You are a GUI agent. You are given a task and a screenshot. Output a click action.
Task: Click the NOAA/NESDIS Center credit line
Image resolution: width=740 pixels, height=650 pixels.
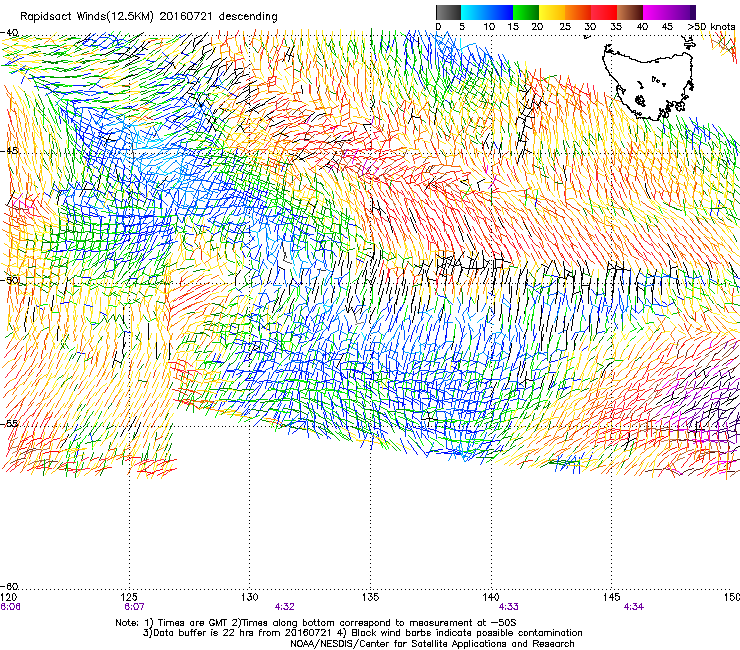(x=432, y=644)
